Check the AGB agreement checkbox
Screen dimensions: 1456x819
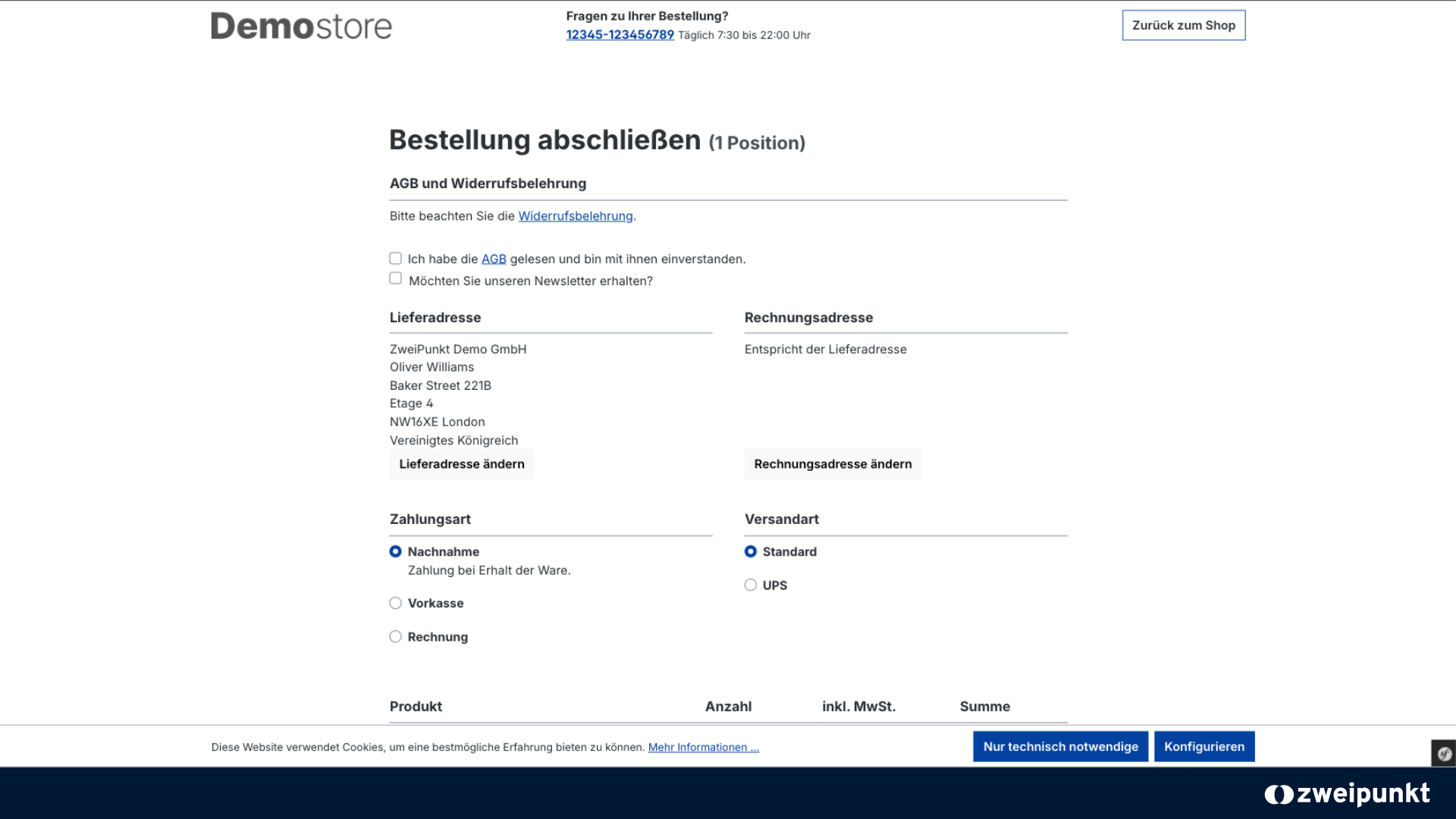(x=395, y=259)
